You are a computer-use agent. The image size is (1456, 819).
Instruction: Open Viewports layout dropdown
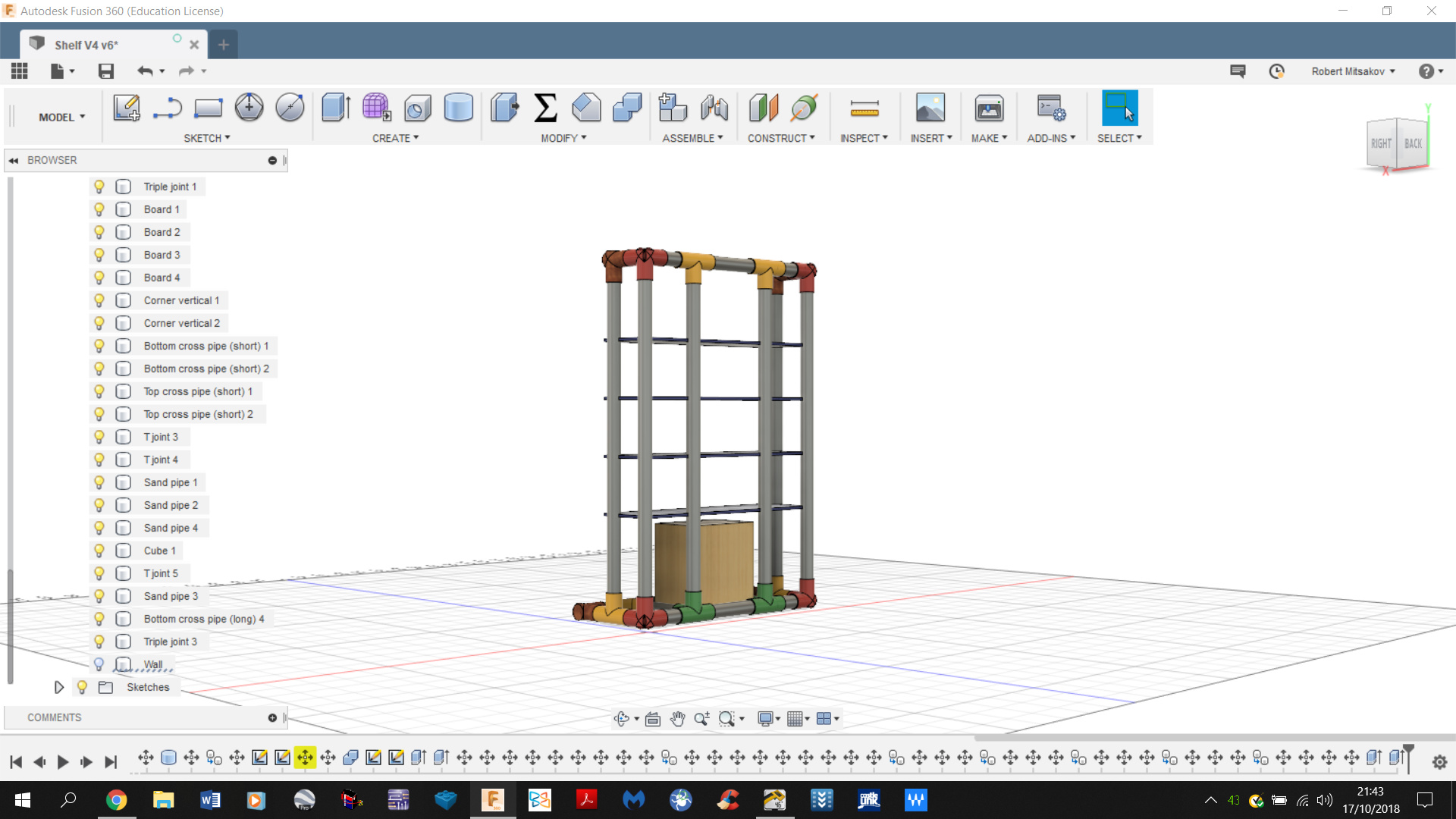827,719
